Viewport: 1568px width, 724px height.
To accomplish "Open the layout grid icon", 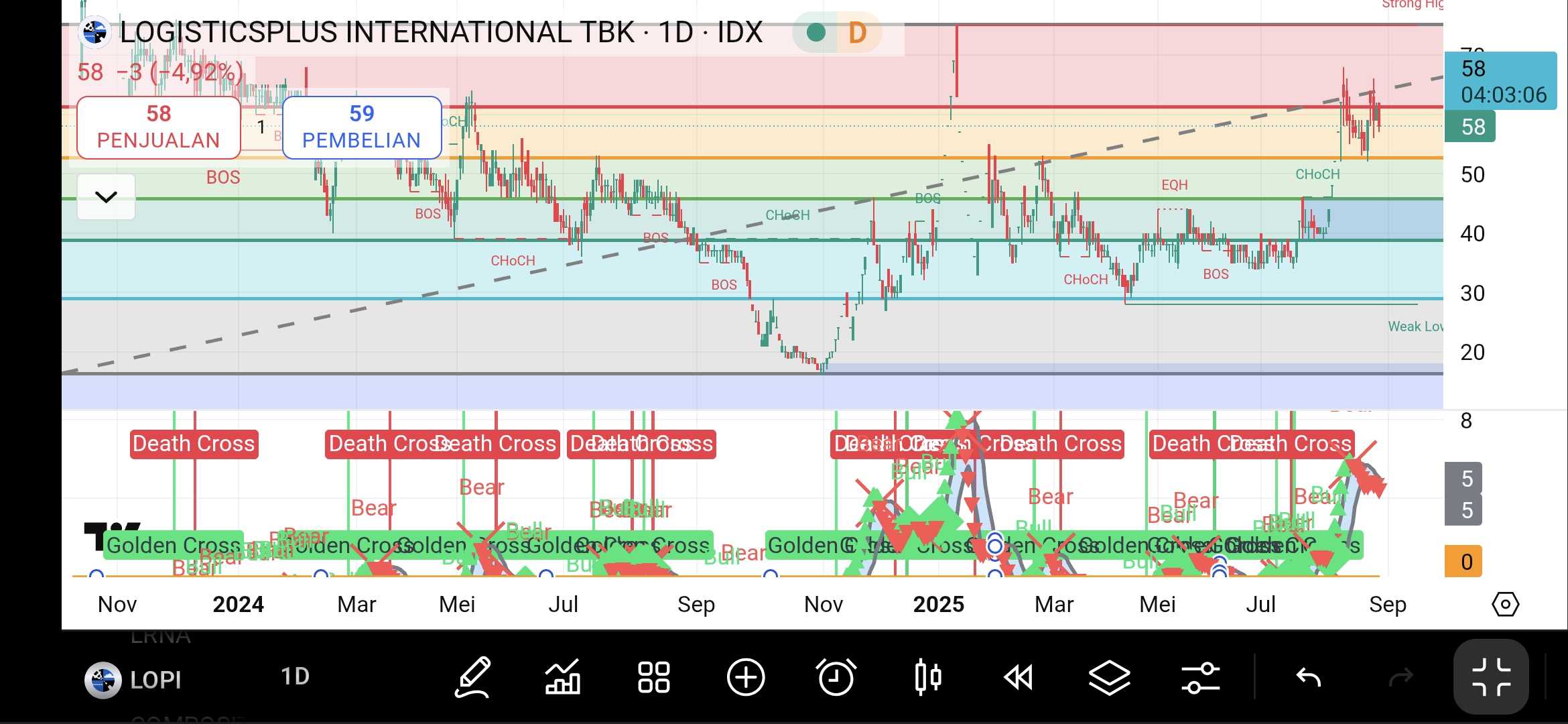I will point(654,677).
